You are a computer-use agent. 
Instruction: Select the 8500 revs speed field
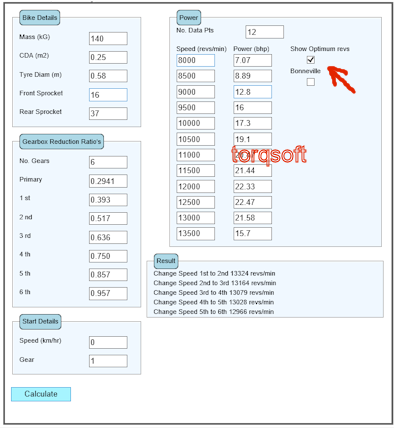195,76
